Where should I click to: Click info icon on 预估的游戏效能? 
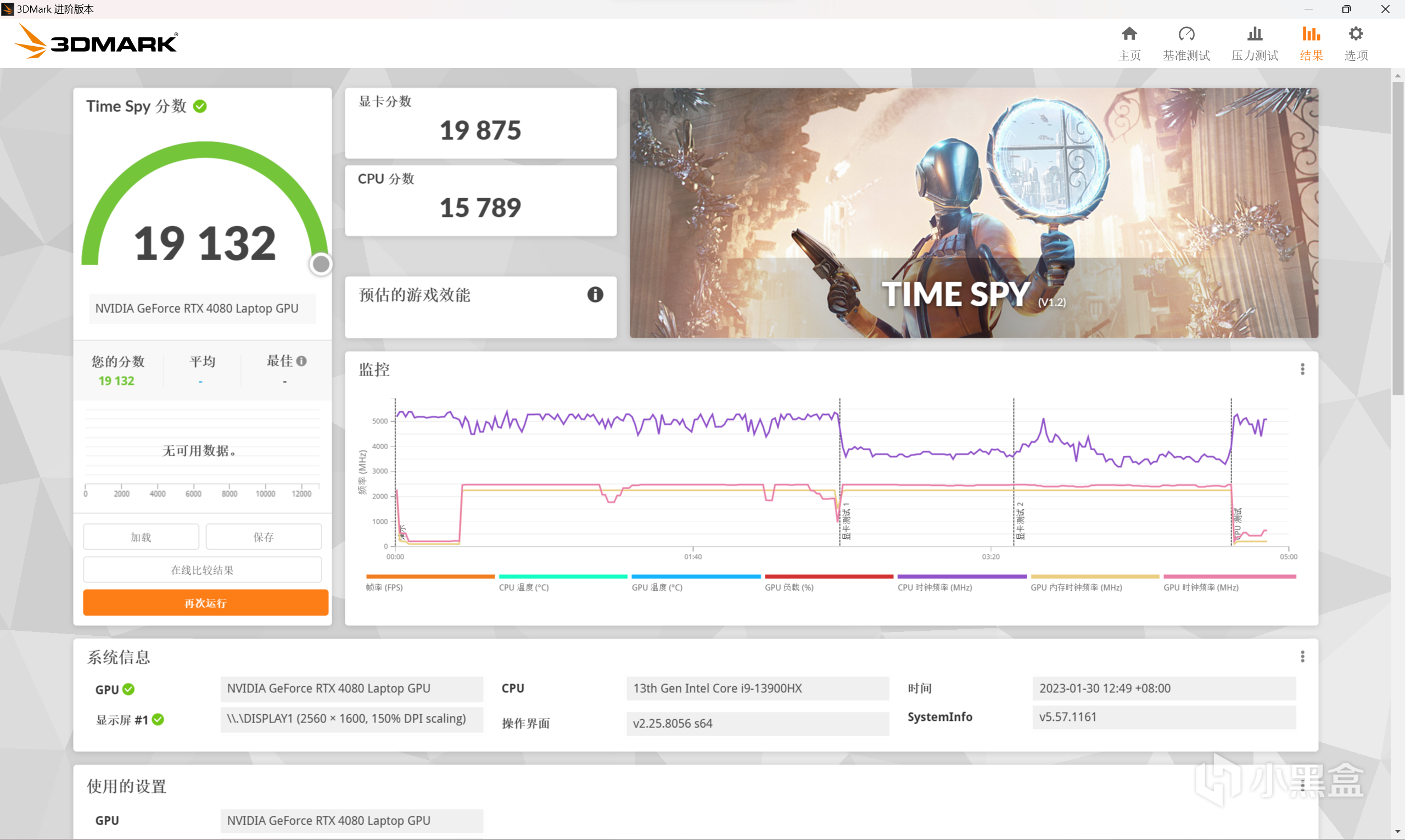point(595,294)
